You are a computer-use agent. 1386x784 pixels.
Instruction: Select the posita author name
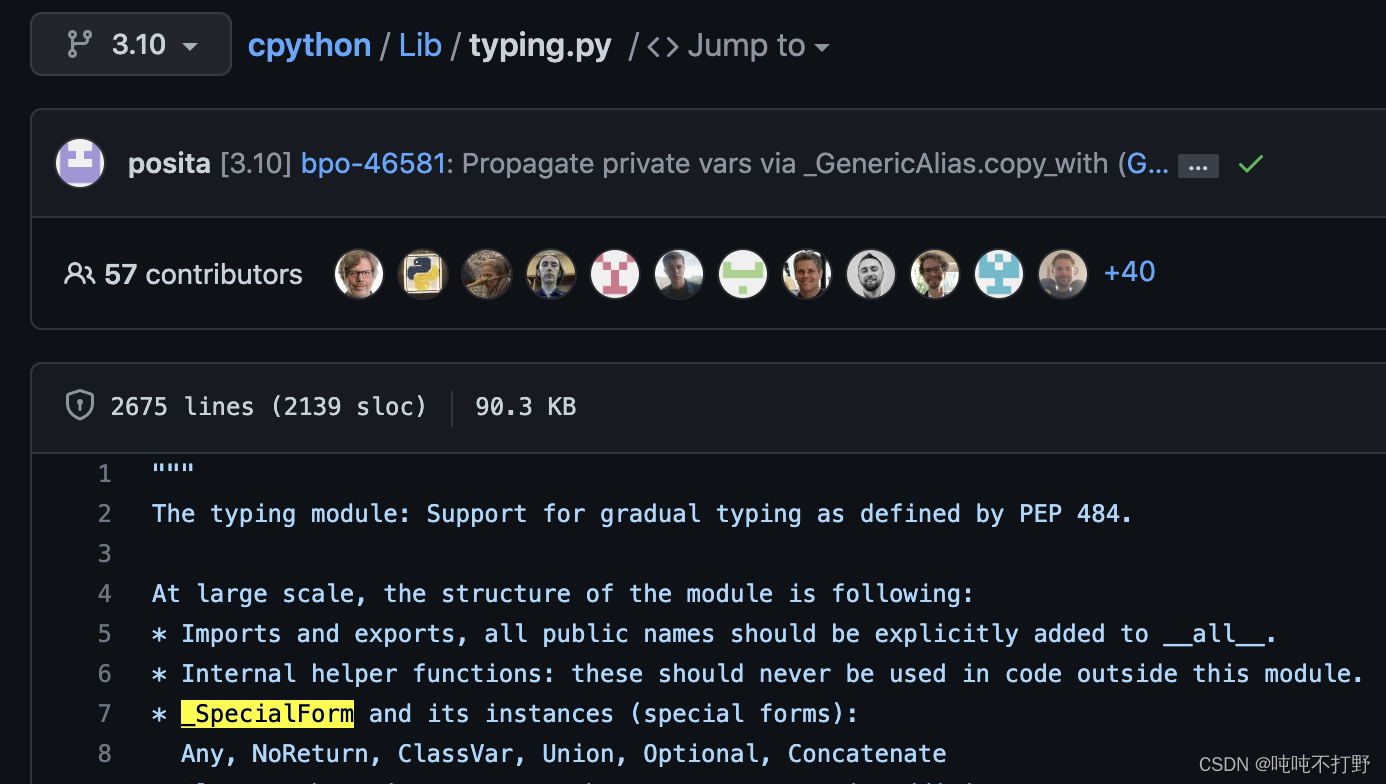169,162
